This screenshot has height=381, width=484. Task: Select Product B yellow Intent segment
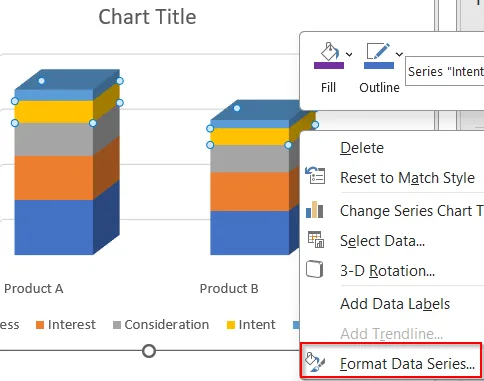tap(250, 137)
